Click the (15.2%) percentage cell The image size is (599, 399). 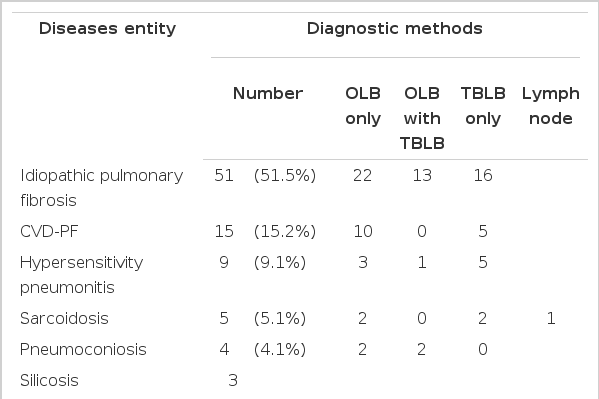(x=285, y=231)
